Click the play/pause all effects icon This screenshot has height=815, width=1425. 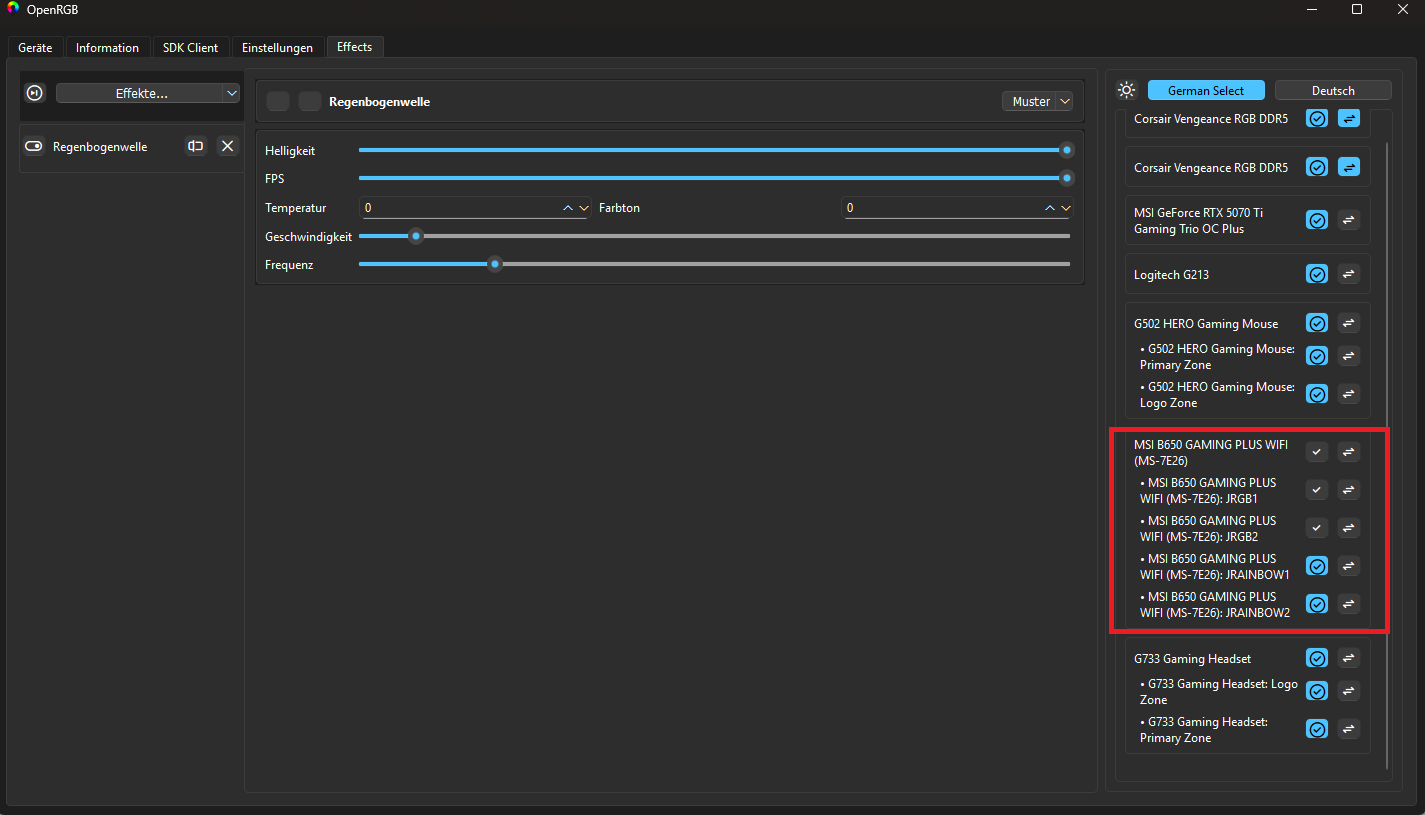pyautogui.click(x=35, y=93)
